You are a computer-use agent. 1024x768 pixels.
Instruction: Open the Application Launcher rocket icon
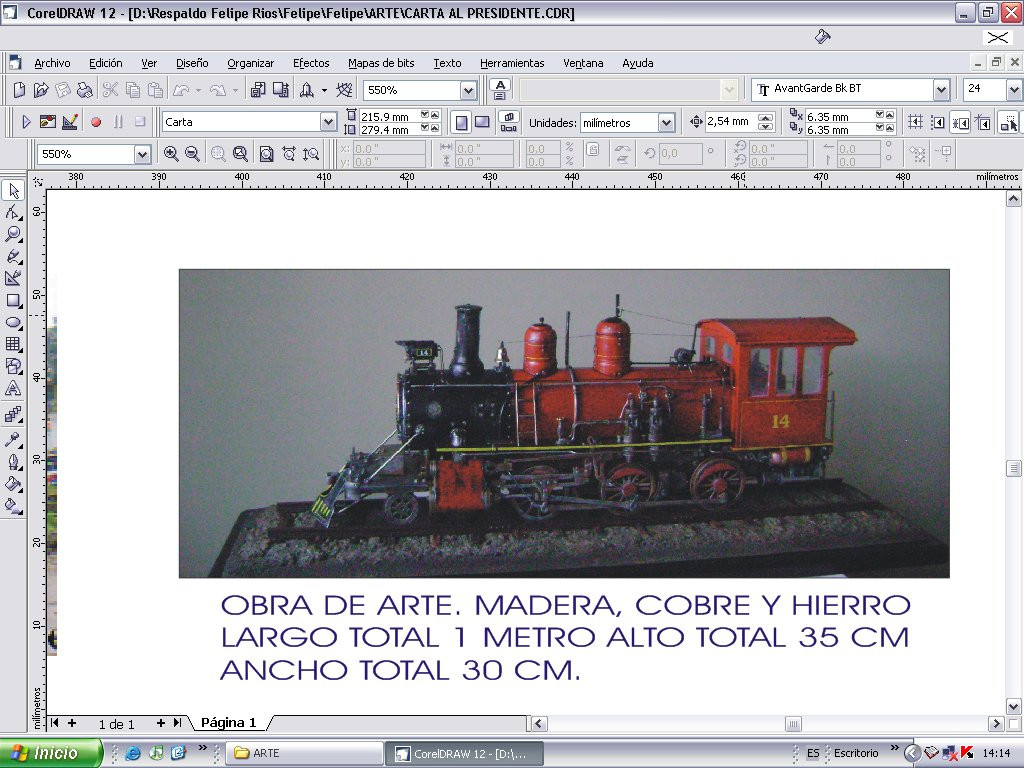pos(306,89)
